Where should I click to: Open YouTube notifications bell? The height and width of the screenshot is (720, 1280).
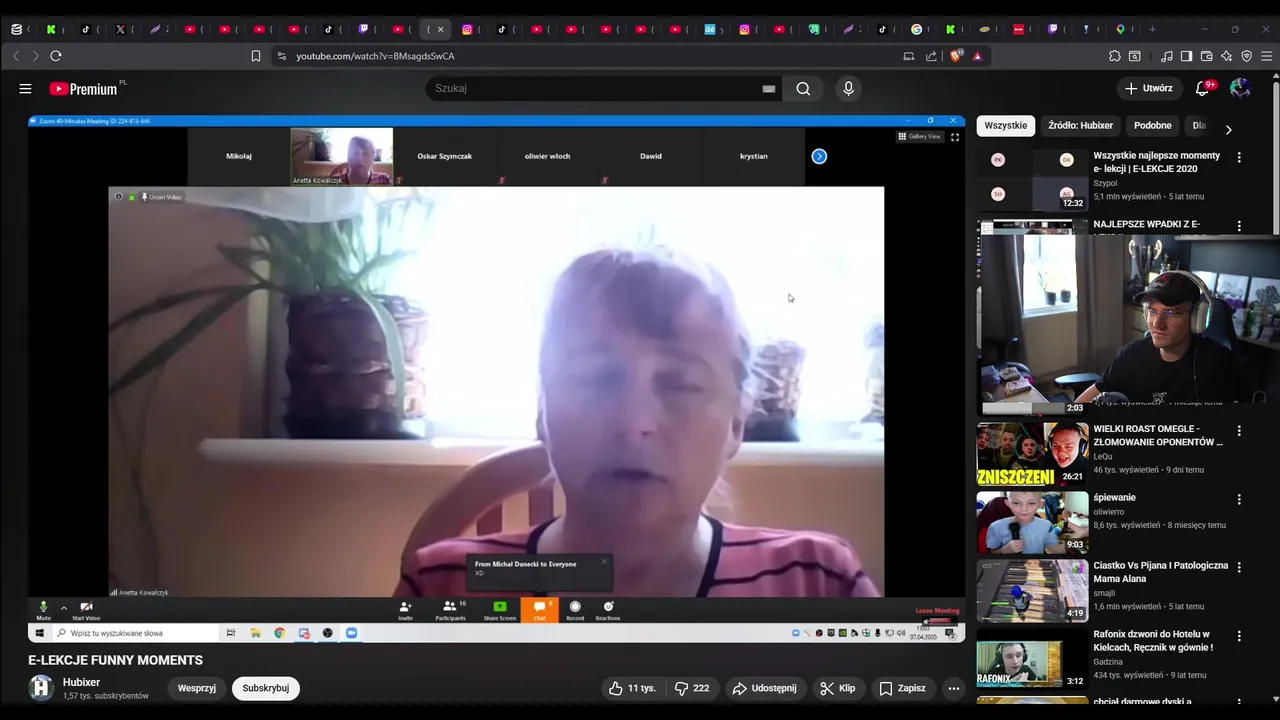(x=1204, y=88)
